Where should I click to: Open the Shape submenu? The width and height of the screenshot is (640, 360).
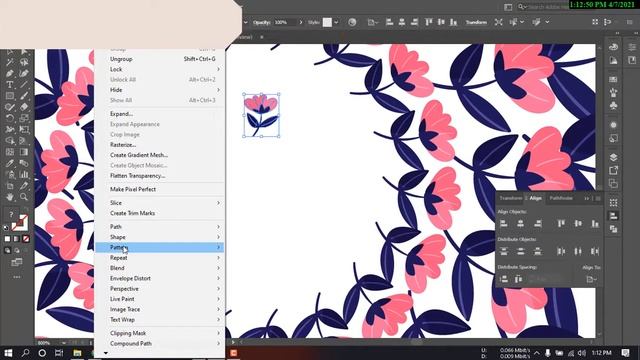point(160,237)
